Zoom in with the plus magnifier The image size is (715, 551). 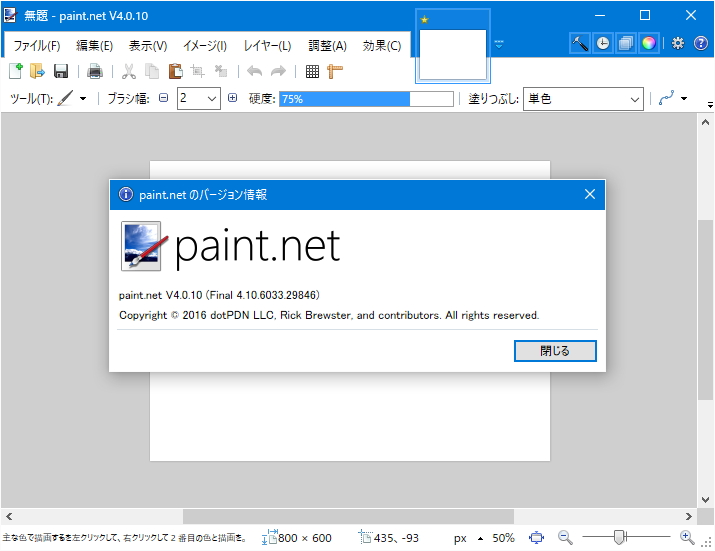(x=687, y=538)
